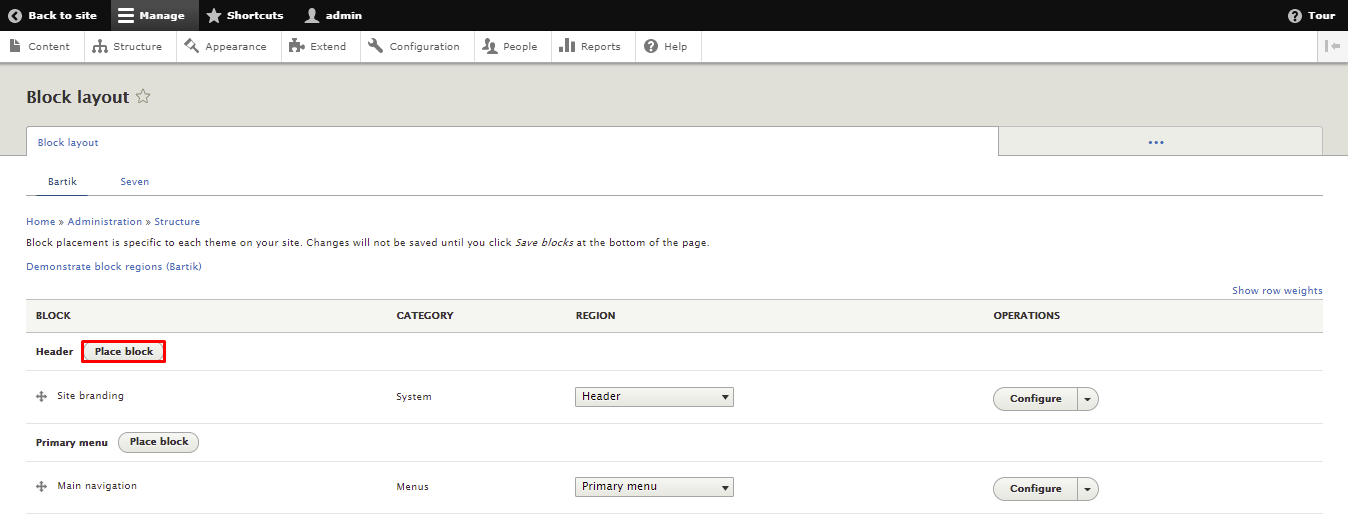
Task: Open the Tour help button
Action: (1311, 15)
